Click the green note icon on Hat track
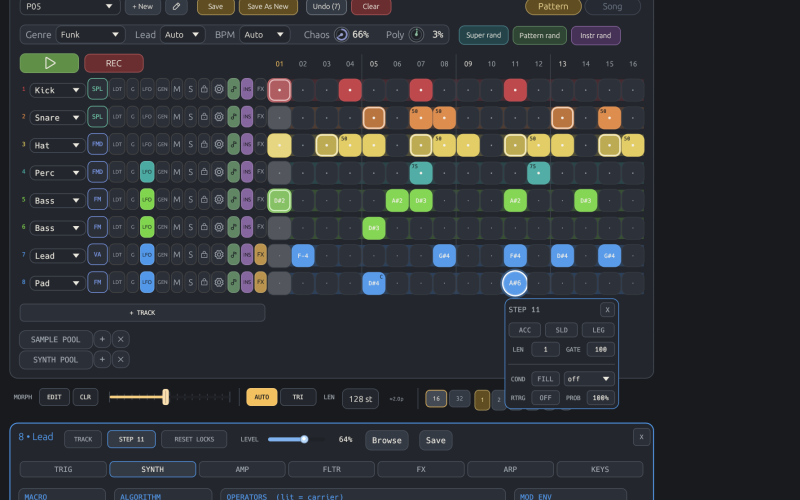Image resolution: width=800 pixels, height=500 pixels. (233, 144)
